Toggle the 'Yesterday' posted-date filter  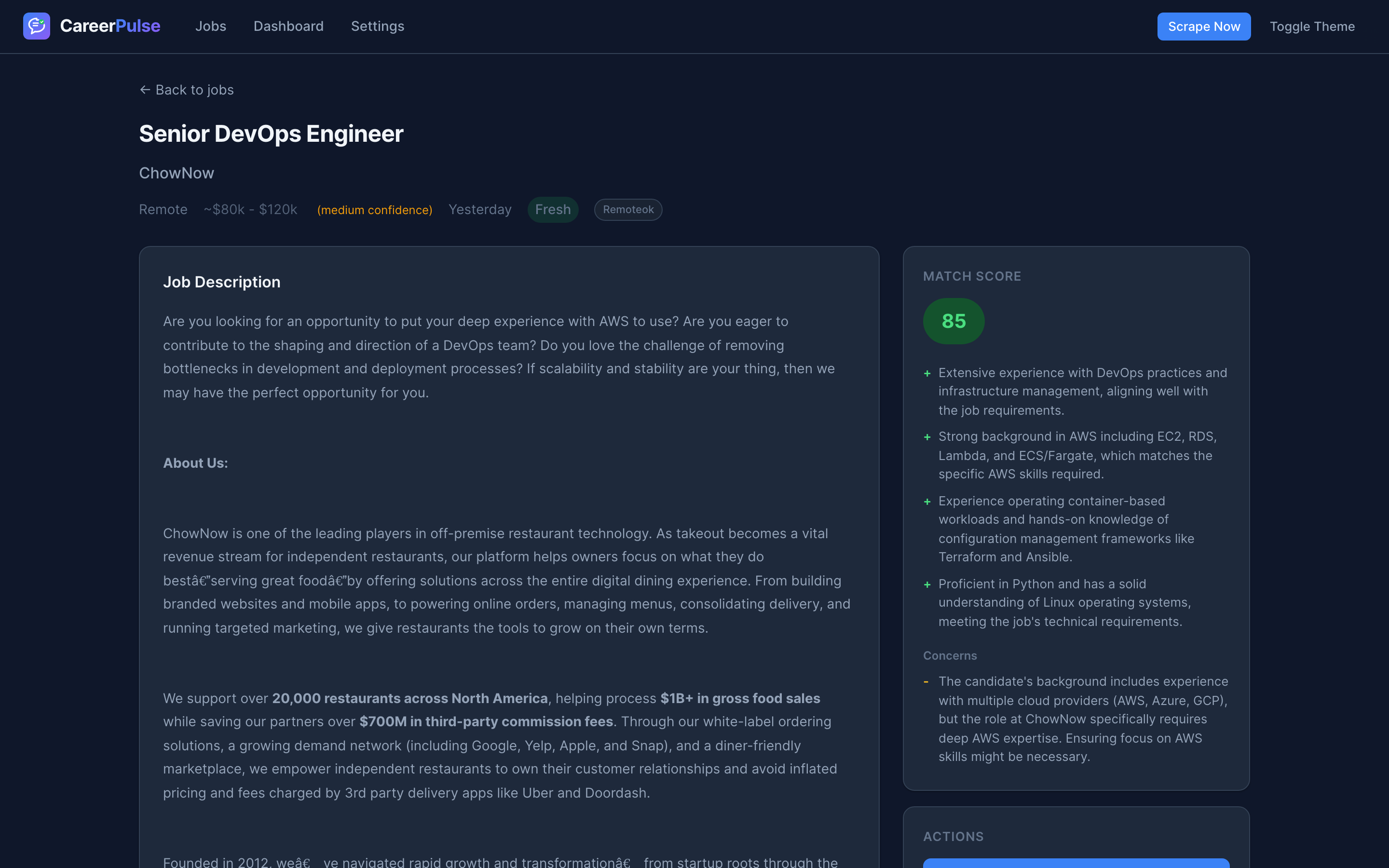(x=480, y=210)
